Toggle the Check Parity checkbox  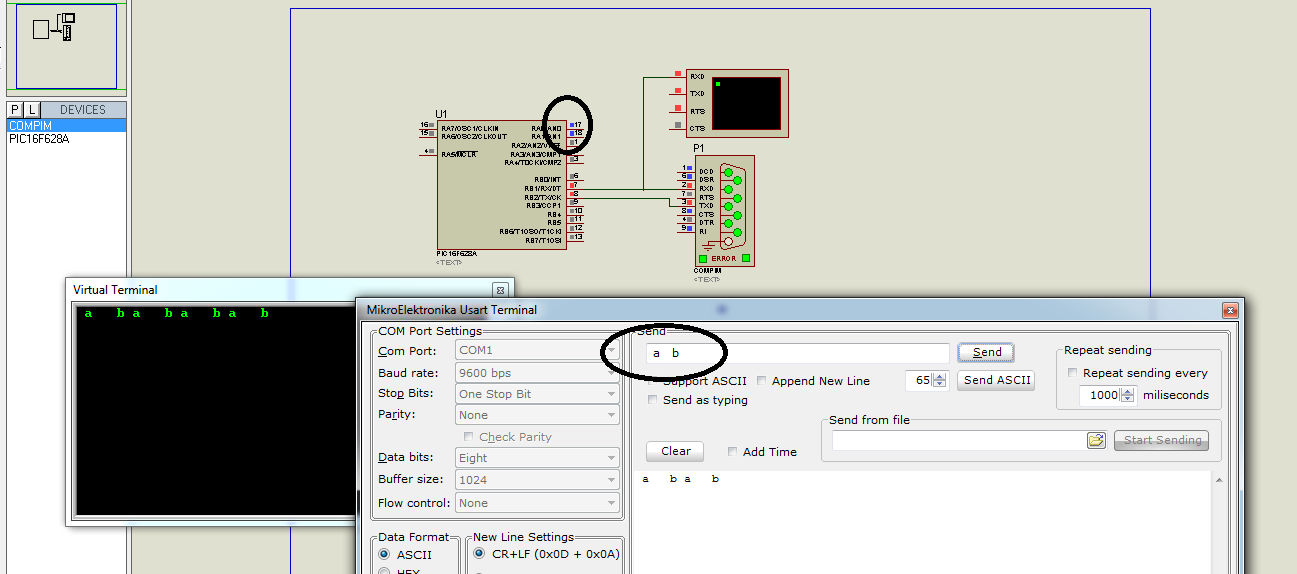click(x=469, y=437)
